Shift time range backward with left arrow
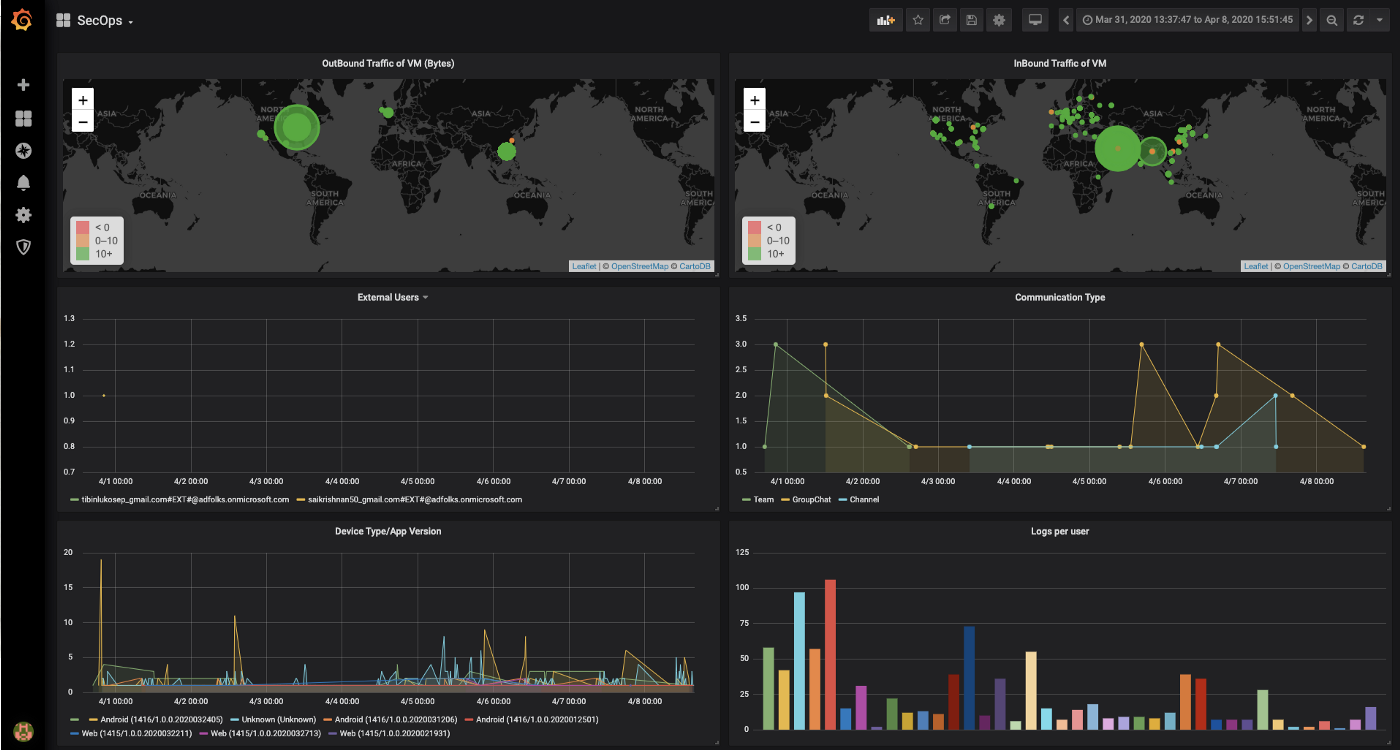The image size is (1400, 750). point(1066,20)
